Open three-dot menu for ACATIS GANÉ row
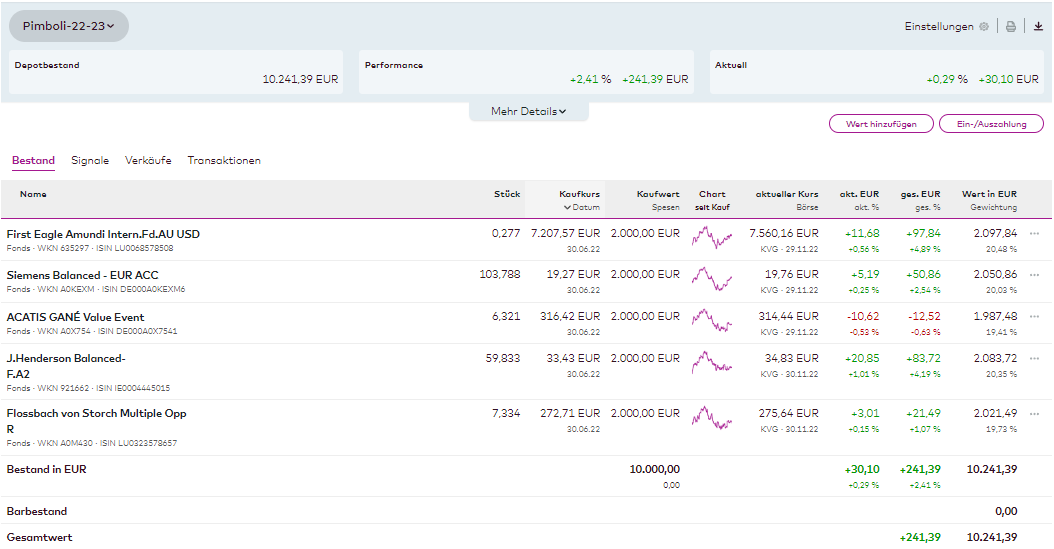The image size is (1054, 549). [1034, 317]
